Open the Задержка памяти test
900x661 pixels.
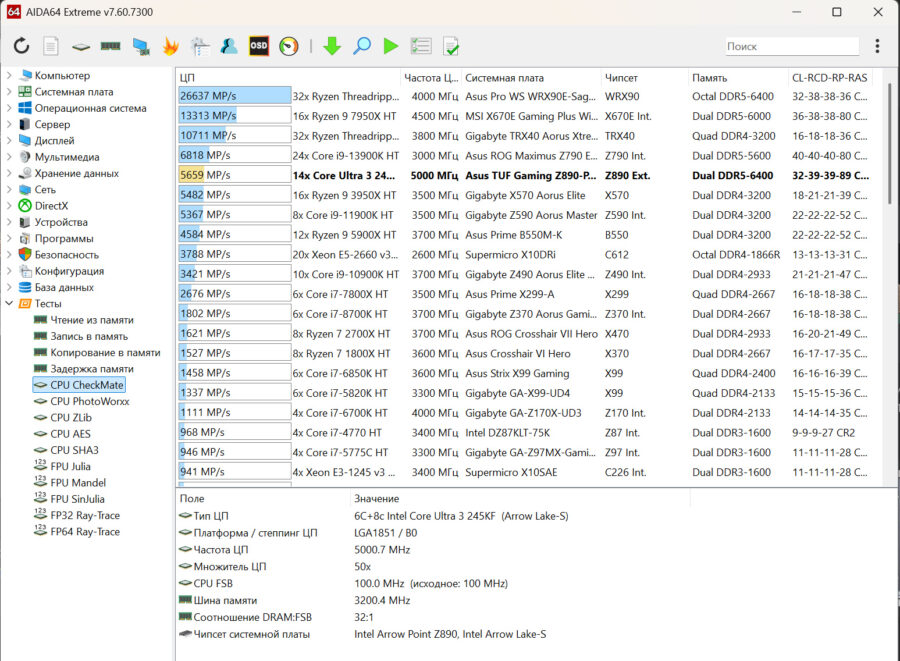click(x=92, y=368)
